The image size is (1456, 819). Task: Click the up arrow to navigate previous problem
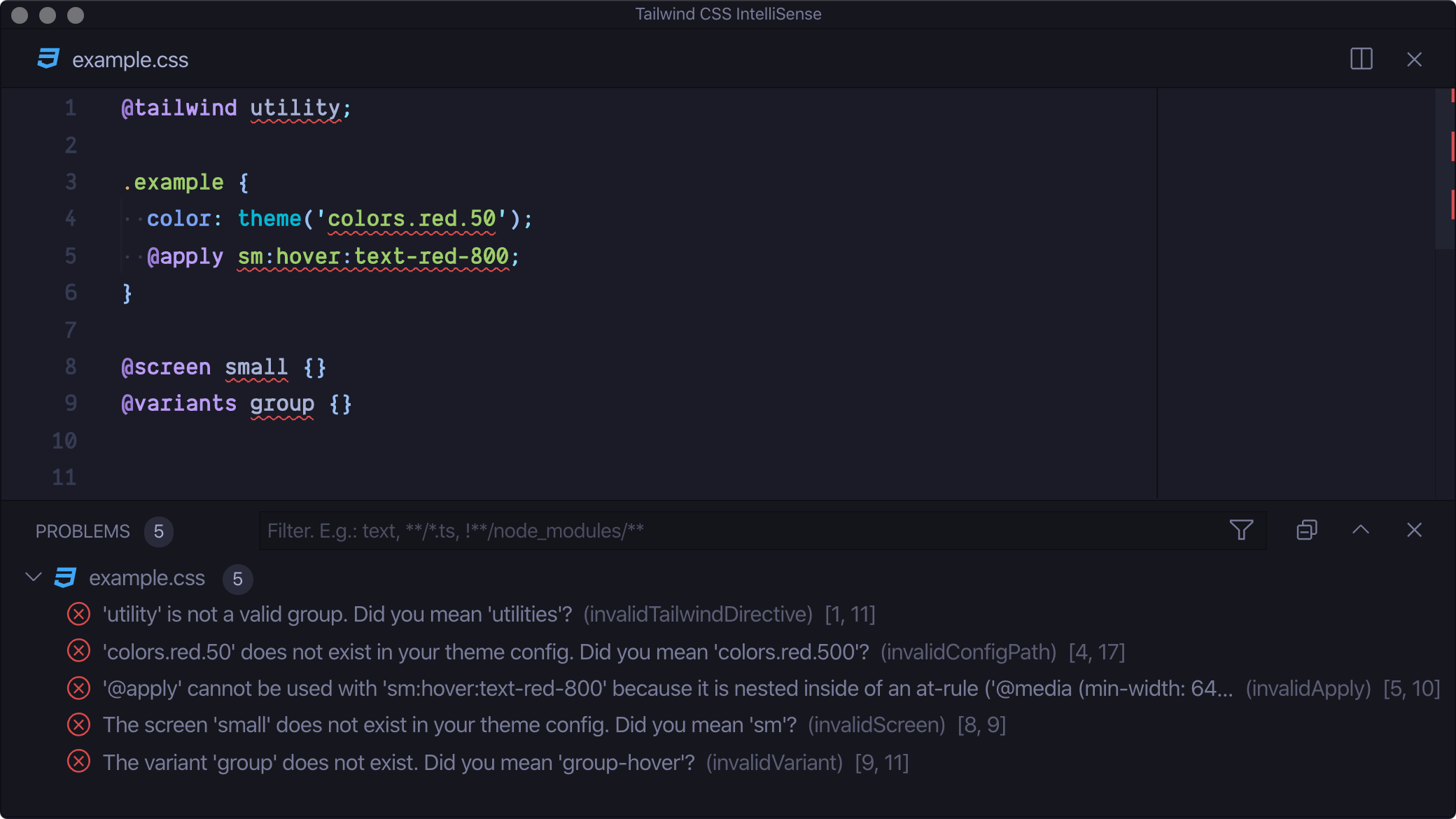click(1360, 530)
